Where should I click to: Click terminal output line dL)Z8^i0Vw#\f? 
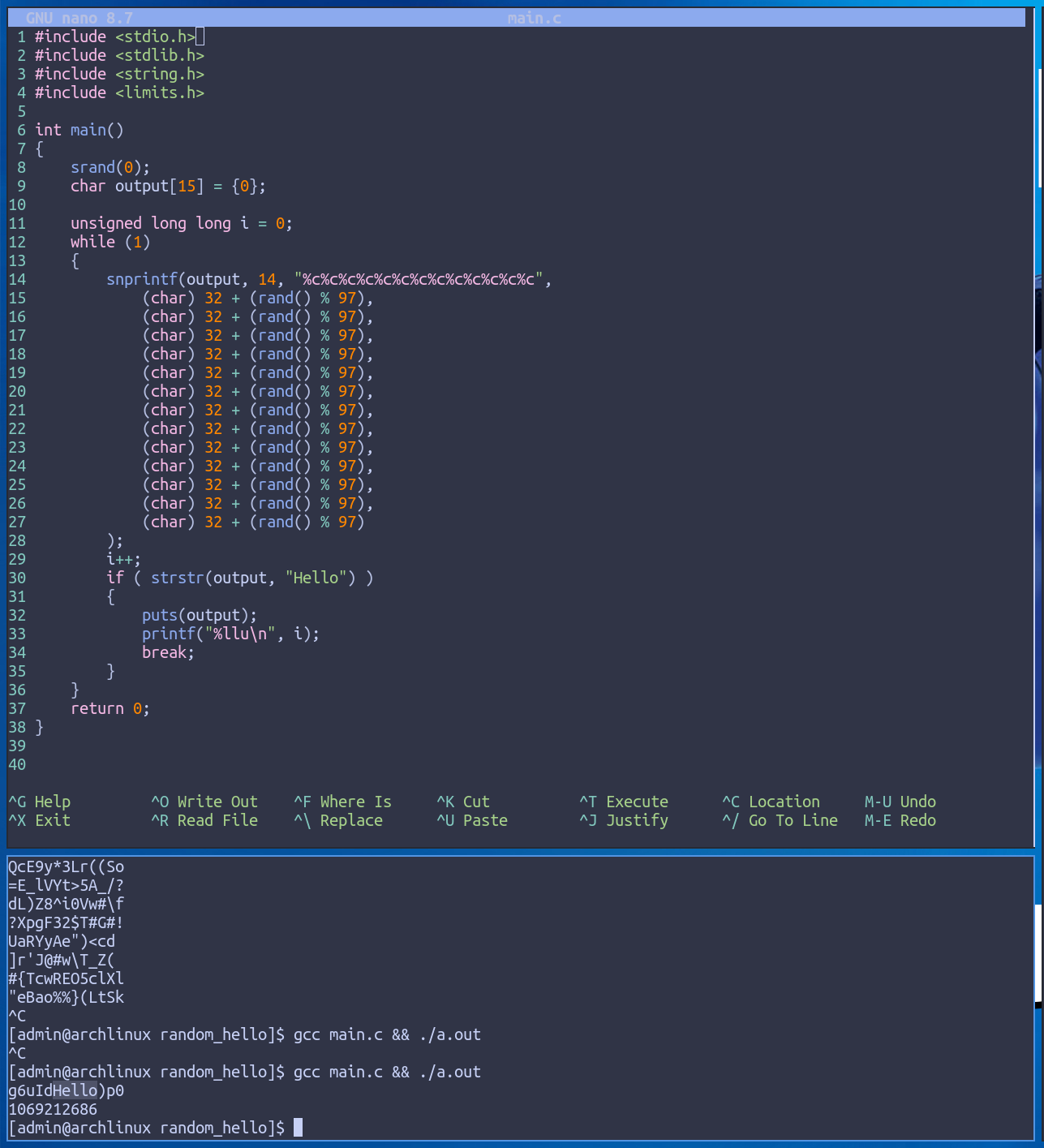(x=66, y=904)
